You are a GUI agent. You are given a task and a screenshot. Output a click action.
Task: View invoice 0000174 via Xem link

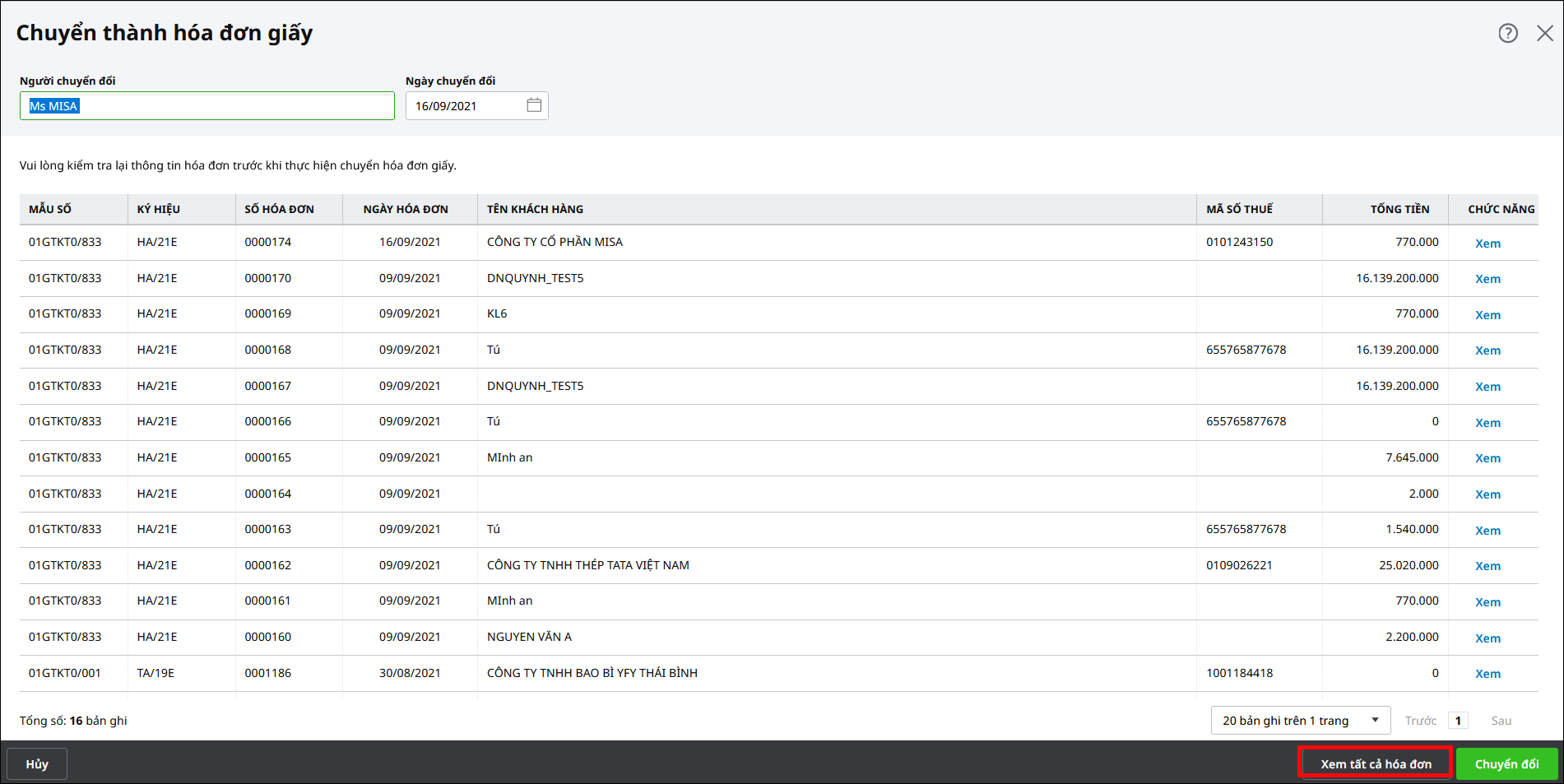(x=1487, y=244)
